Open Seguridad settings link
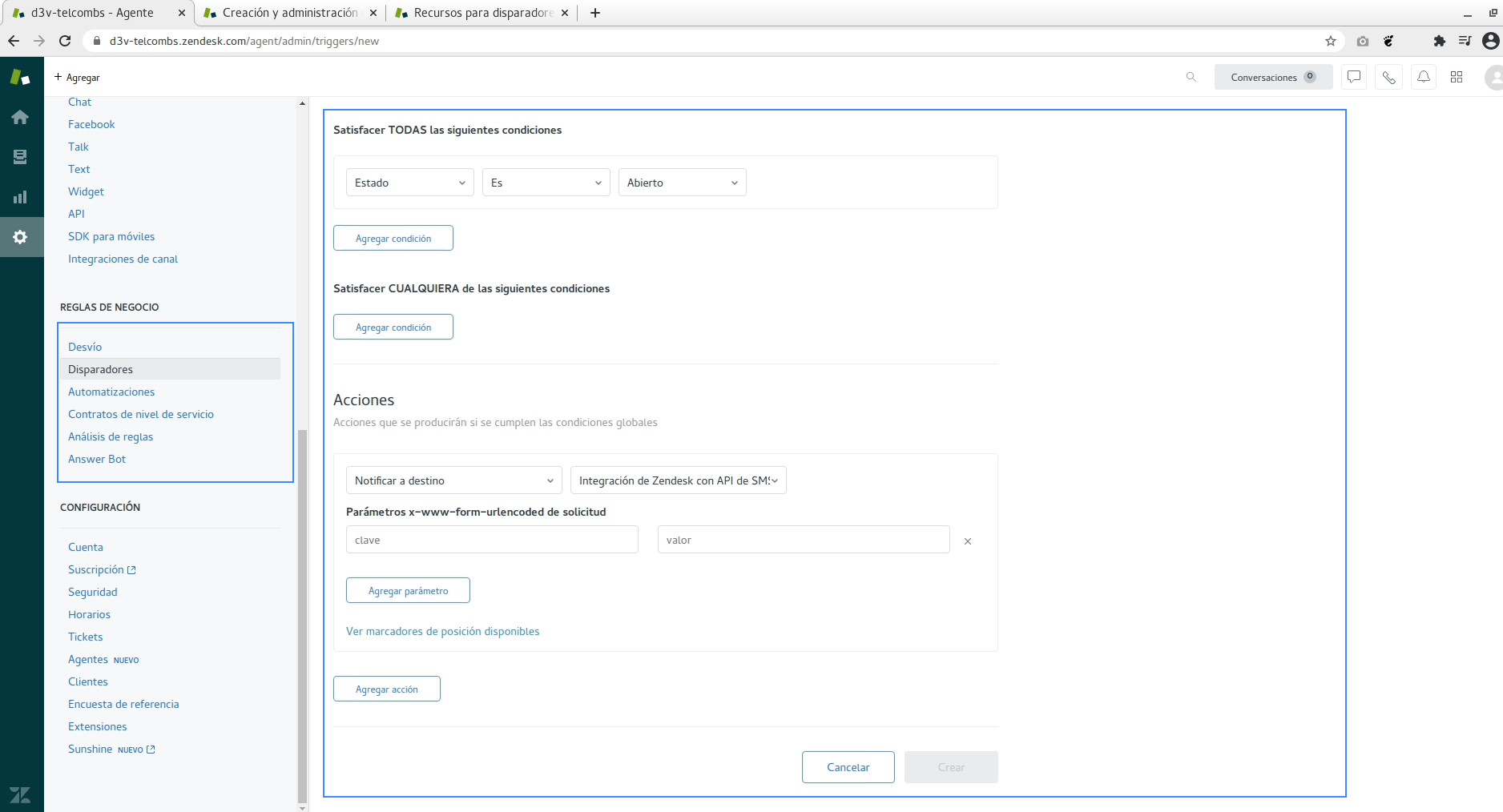The image size is (1503, 812). [x=93, y=592]
